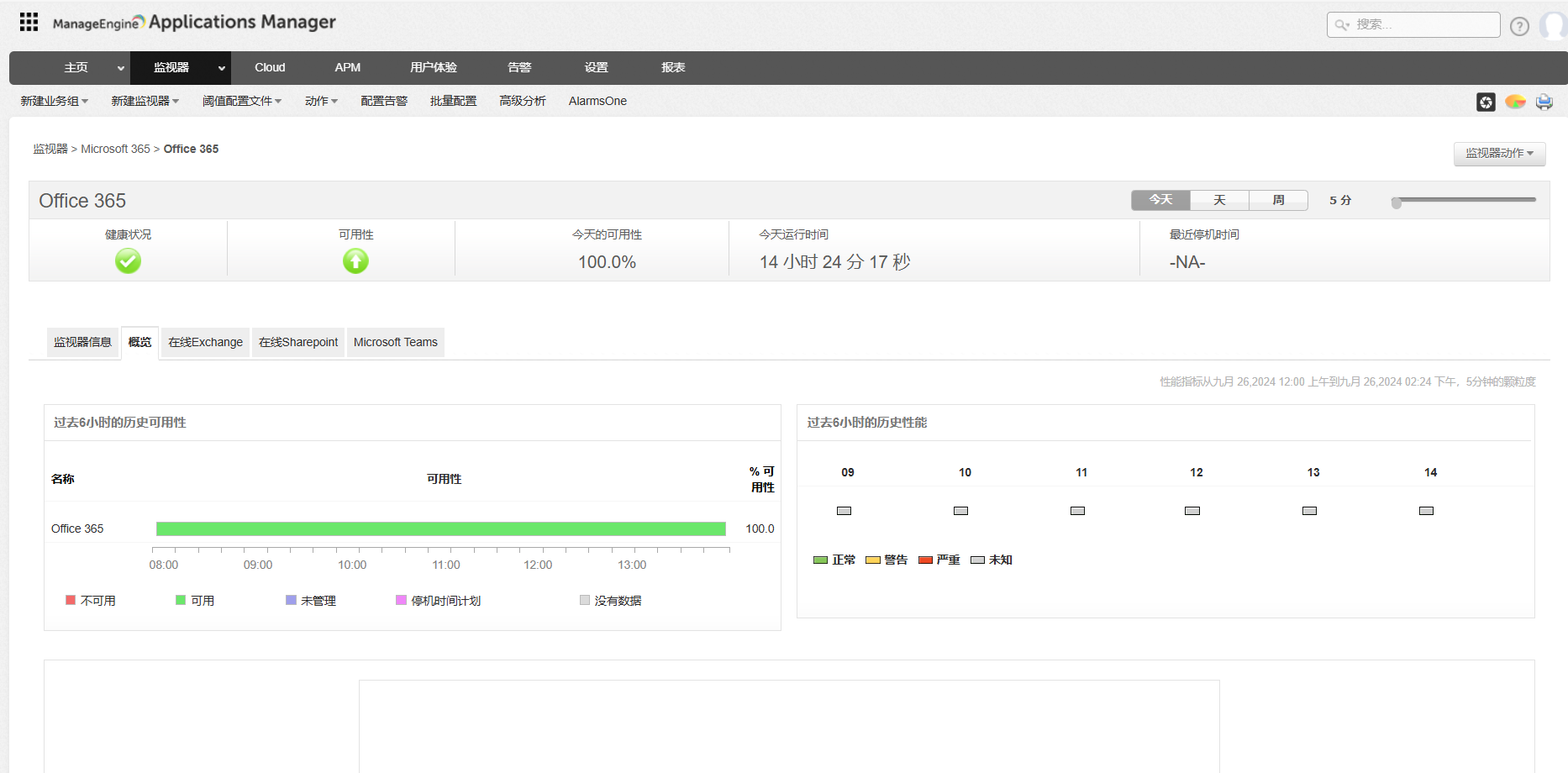This screenshot has width=1568, height=773.
Task: Click the 批量配置 link
Action: 454,101
